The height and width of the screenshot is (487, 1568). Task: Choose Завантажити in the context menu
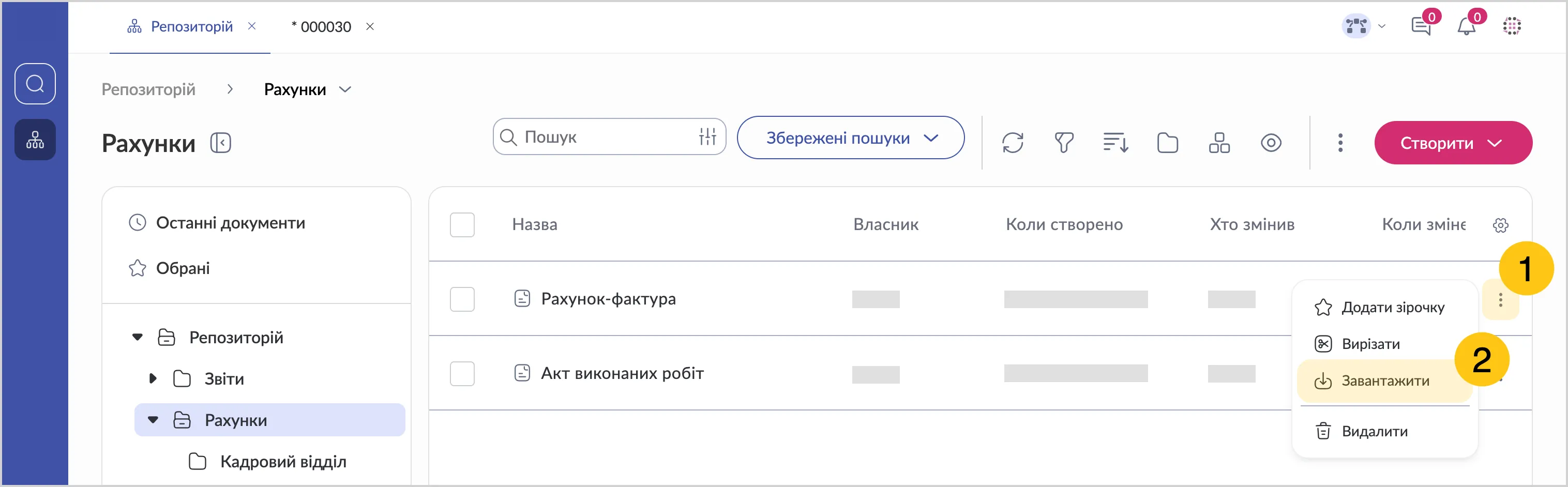point(1385,381)
